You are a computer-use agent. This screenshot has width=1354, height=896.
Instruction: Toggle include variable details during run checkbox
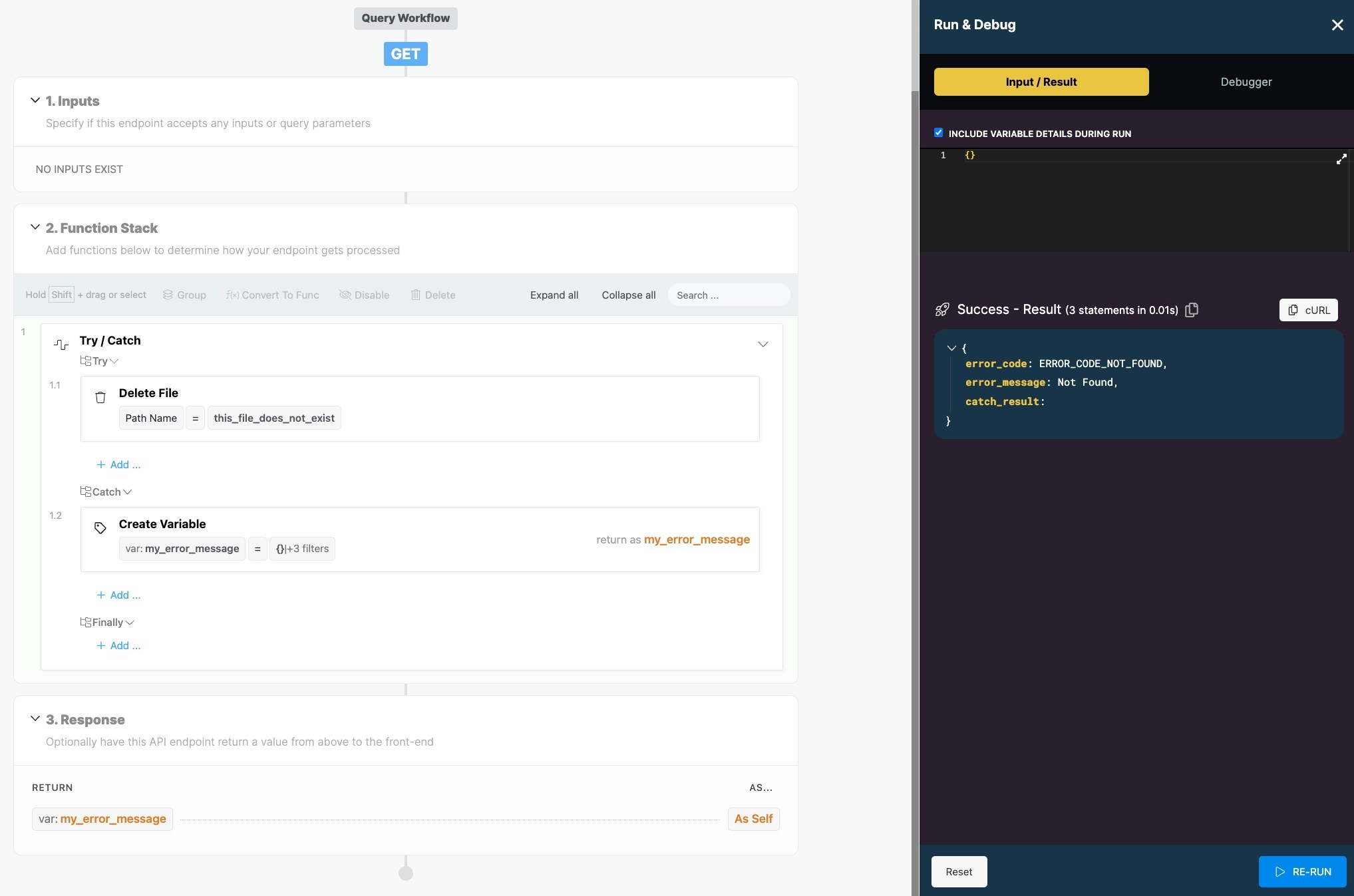pos(939,133)
